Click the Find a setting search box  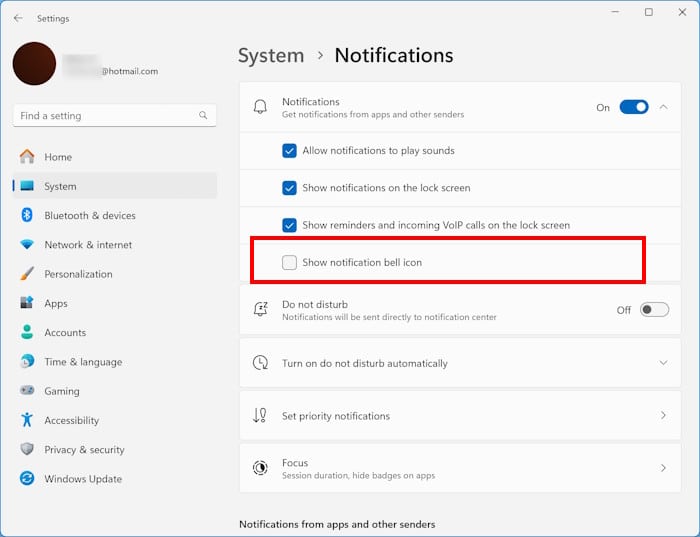[x=105, y=116]
